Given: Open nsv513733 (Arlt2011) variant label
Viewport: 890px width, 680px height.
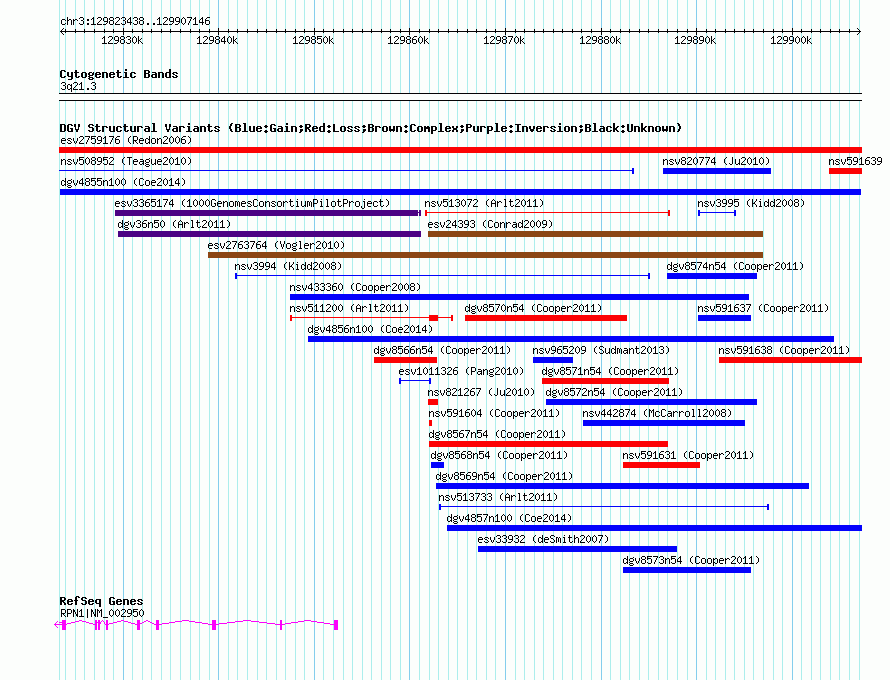Looking at the screenshot, I should tap(498, 497).
